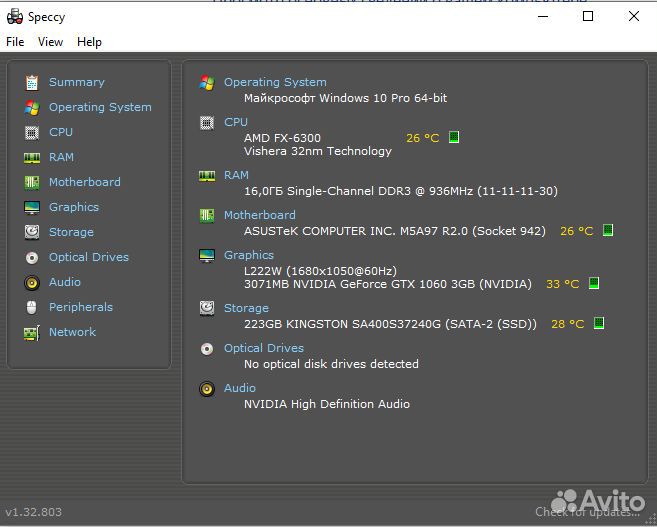
Task: Select Summary in the sidebar
Action: click(77, 82)
